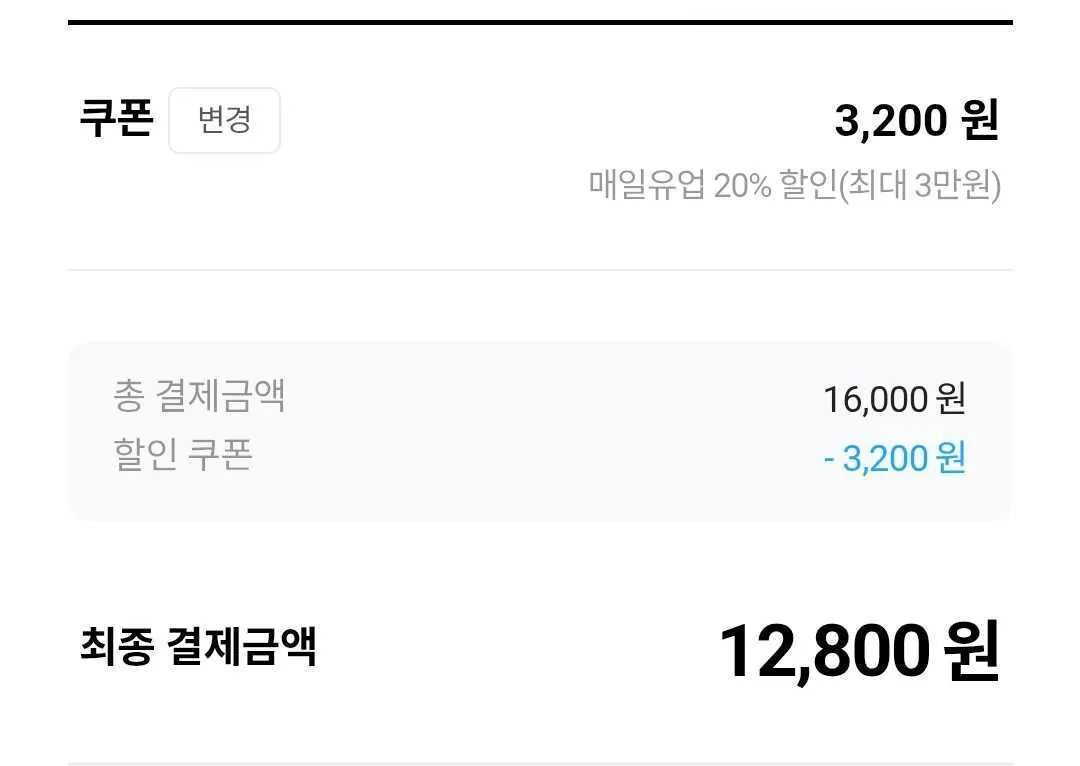Image resolution: width=1080 pixels, height=766 pixels.
Task: Click the empty center of the gray summary box
Action: [540, 430]
